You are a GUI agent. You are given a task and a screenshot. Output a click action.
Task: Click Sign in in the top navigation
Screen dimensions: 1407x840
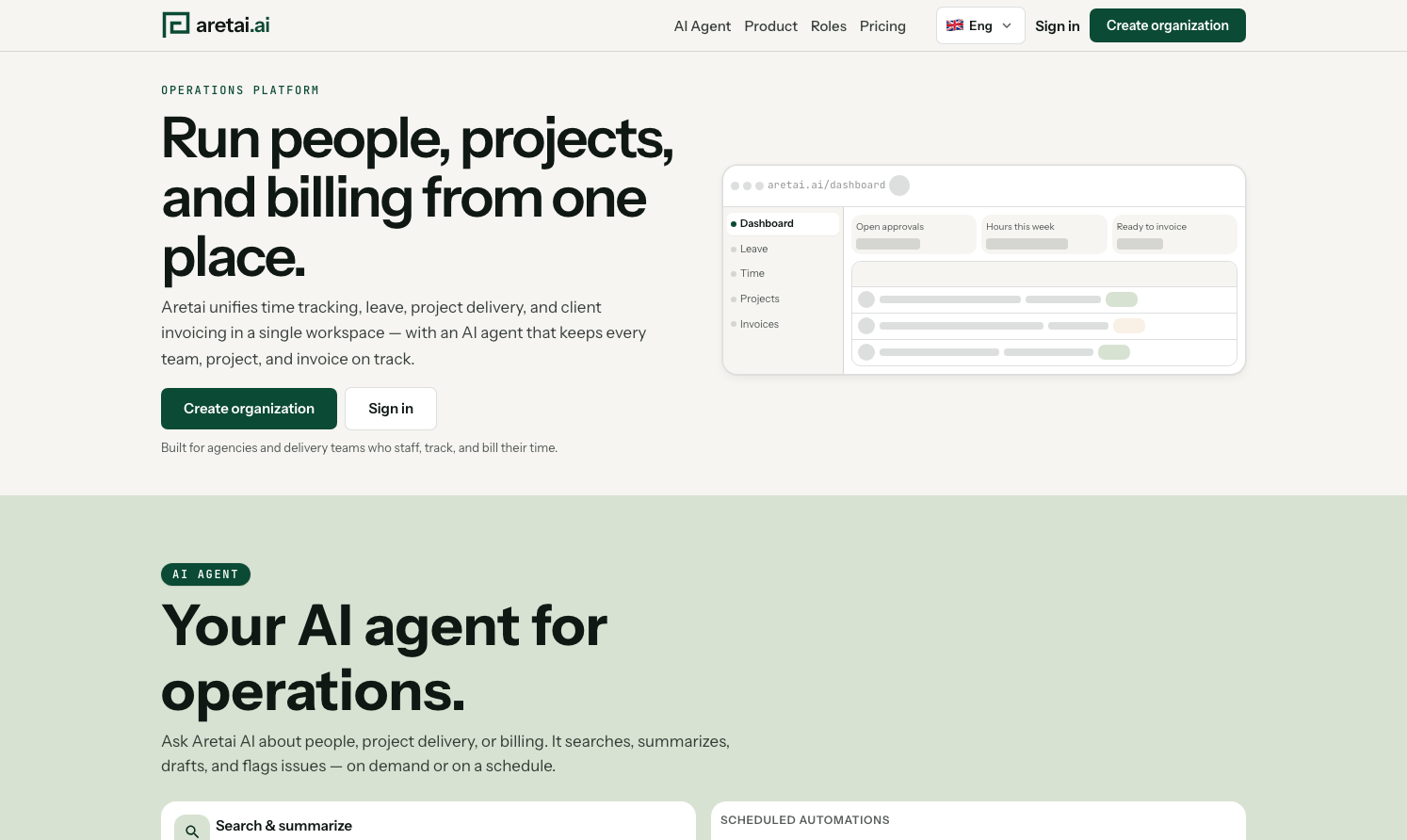pos(1058,26)
